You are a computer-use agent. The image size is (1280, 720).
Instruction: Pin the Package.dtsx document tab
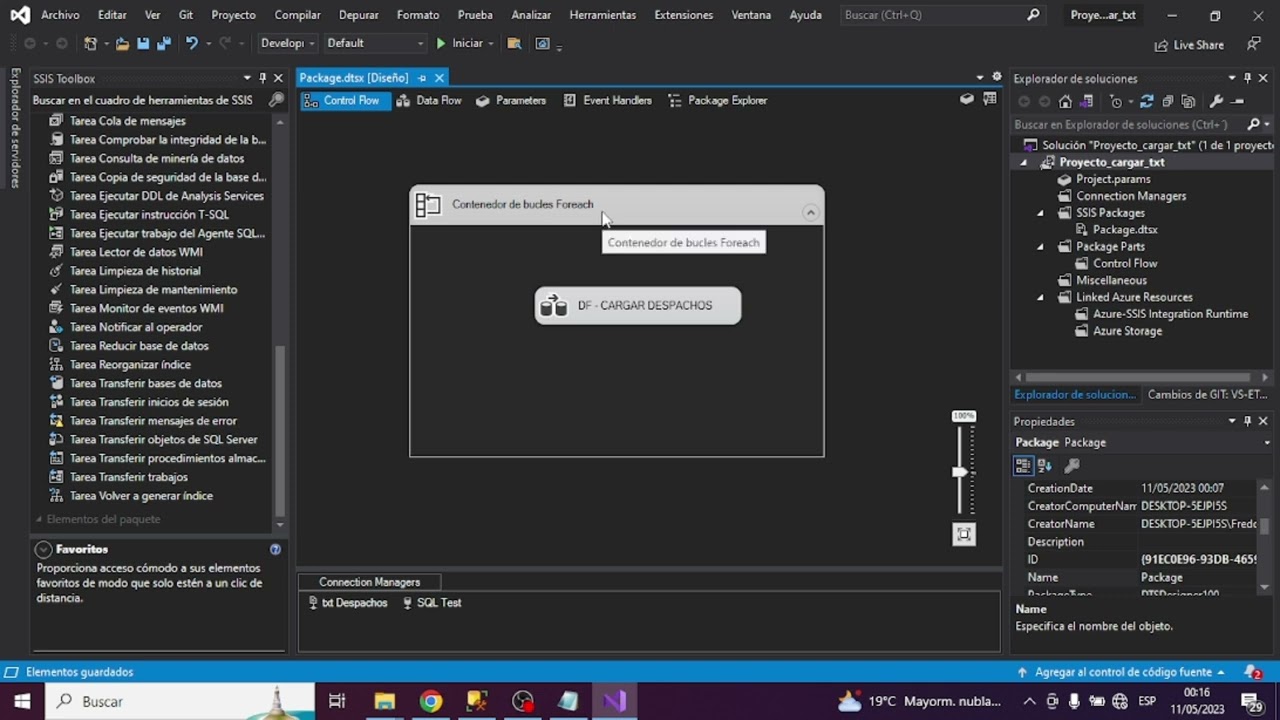pyautogui.click(x=422, y=78)
